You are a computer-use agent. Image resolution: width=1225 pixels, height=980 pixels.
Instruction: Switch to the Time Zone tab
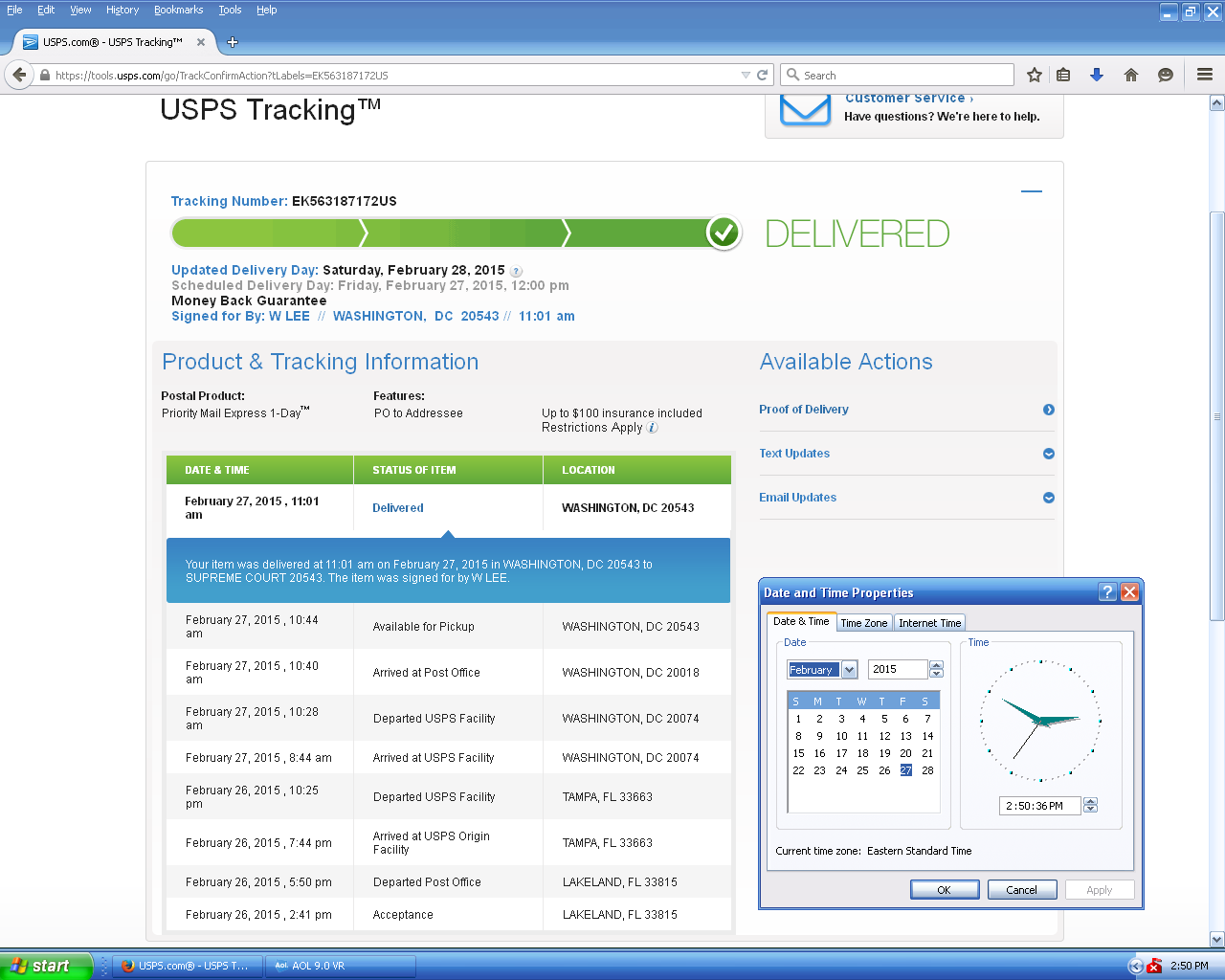coord(864,623)
